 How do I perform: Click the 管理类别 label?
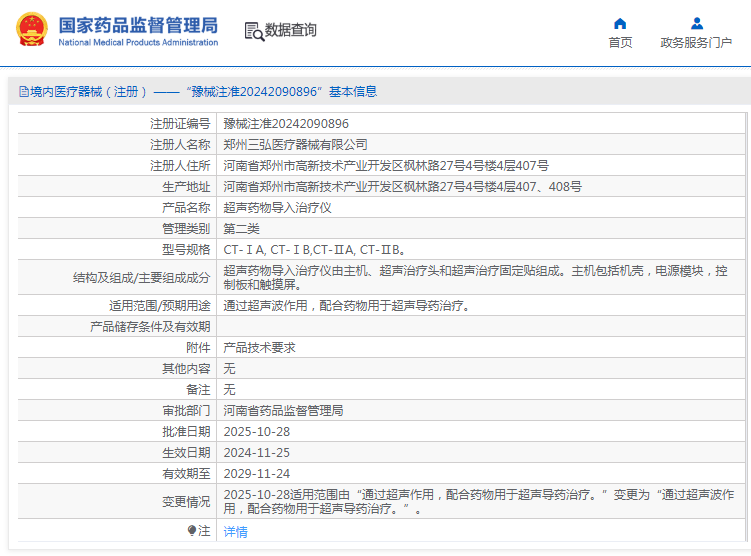pos(186,229)
